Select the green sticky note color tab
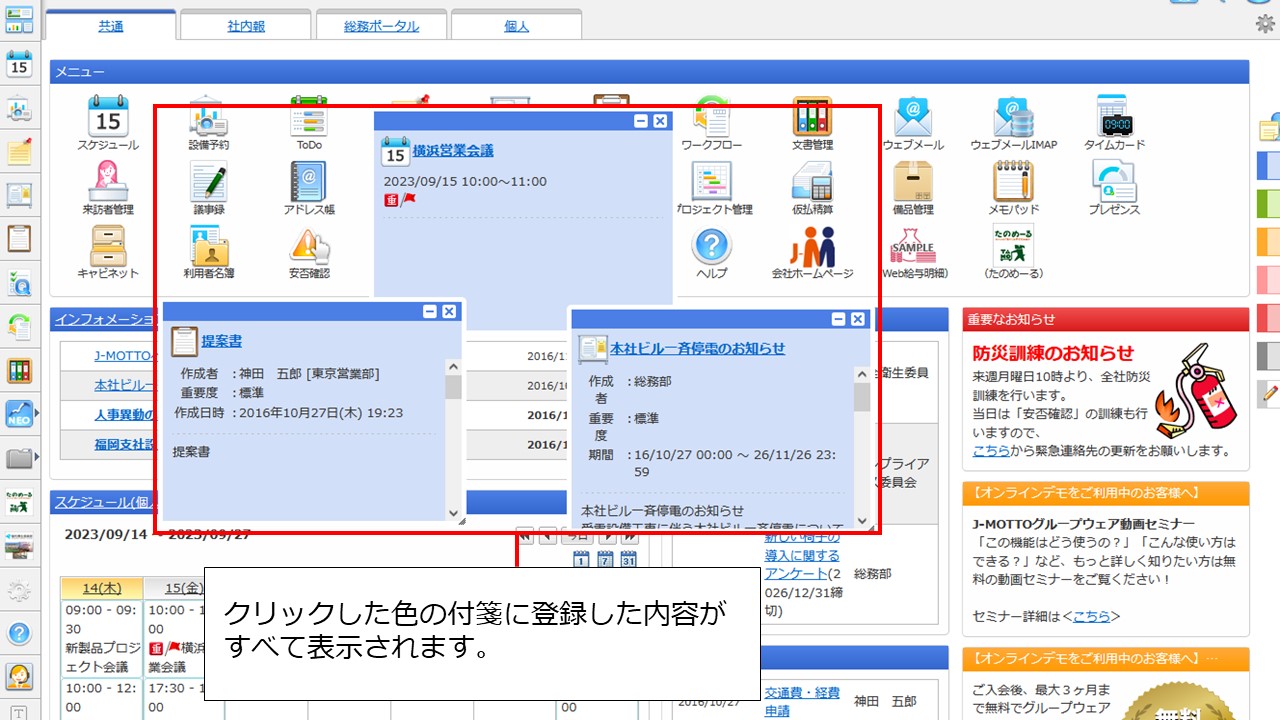The image size is (1280, 720). [x=1268, y=203]
